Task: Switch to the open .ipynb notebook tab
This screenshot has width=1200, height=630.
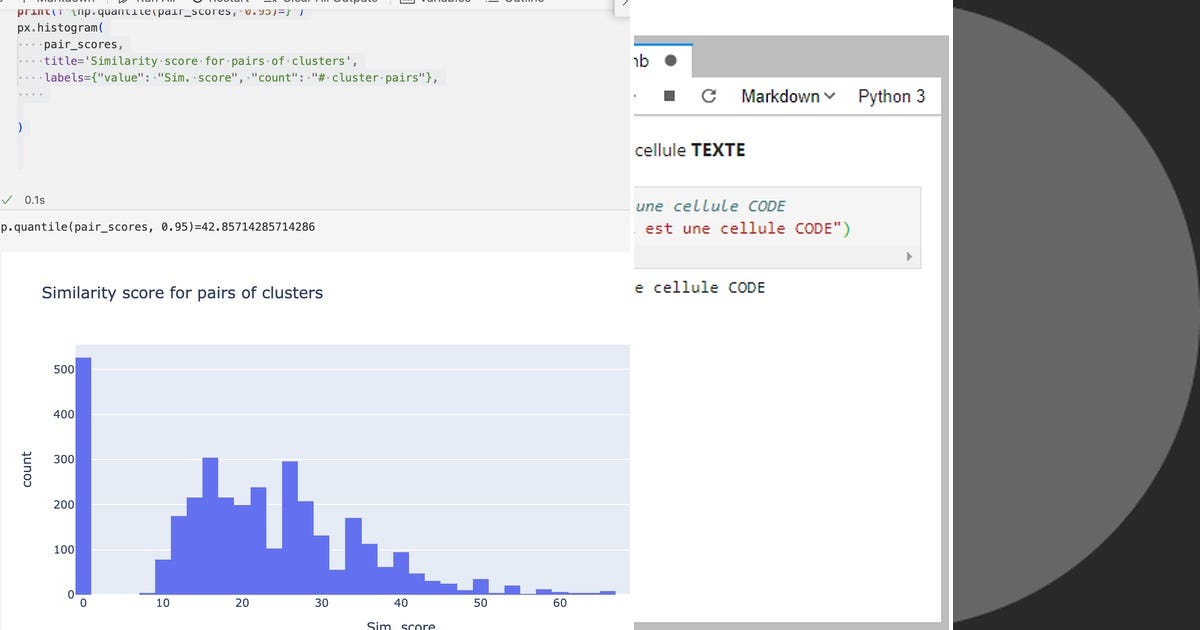Action: (645, 60)
